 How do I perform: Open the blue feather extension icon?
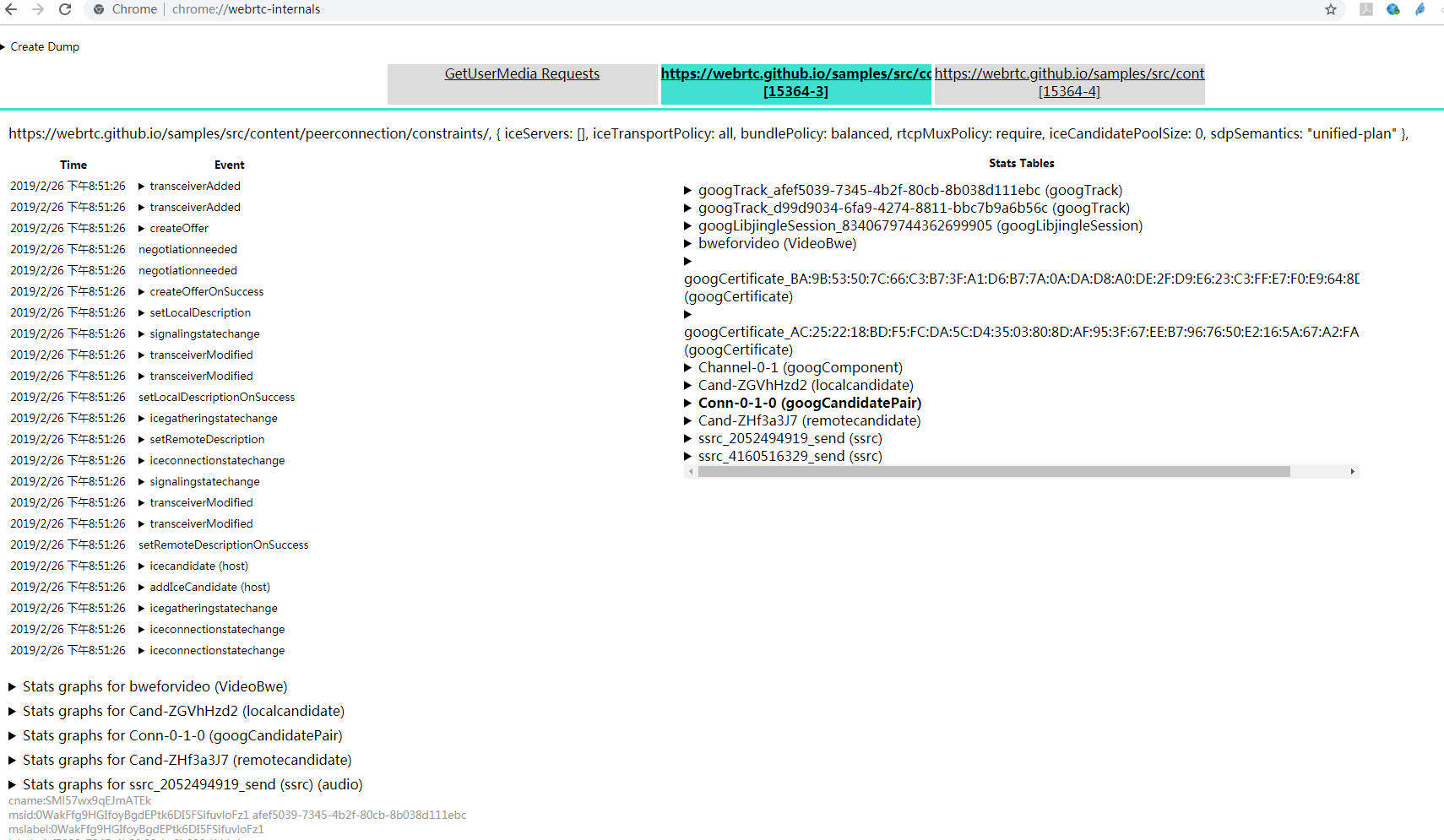1420,9
